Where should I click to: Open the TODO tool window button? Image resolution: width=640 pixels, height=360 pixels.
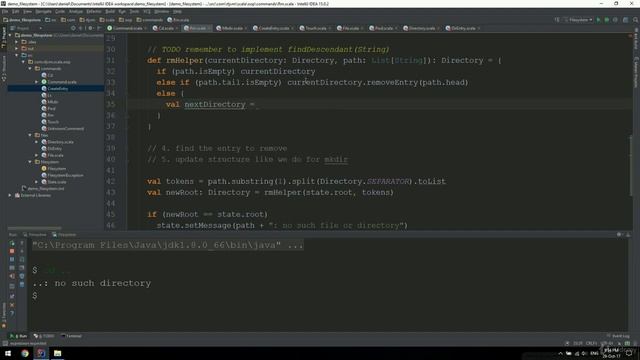point(44,336)
